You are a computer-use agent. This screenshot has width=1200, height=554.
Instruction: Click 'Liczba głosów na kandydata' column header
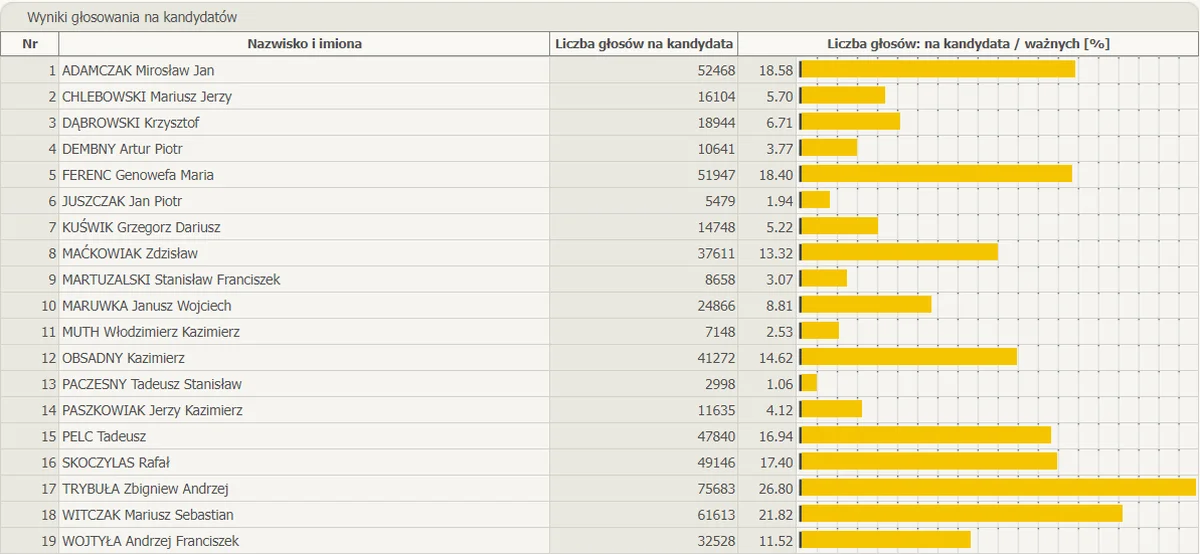(644, 44)
